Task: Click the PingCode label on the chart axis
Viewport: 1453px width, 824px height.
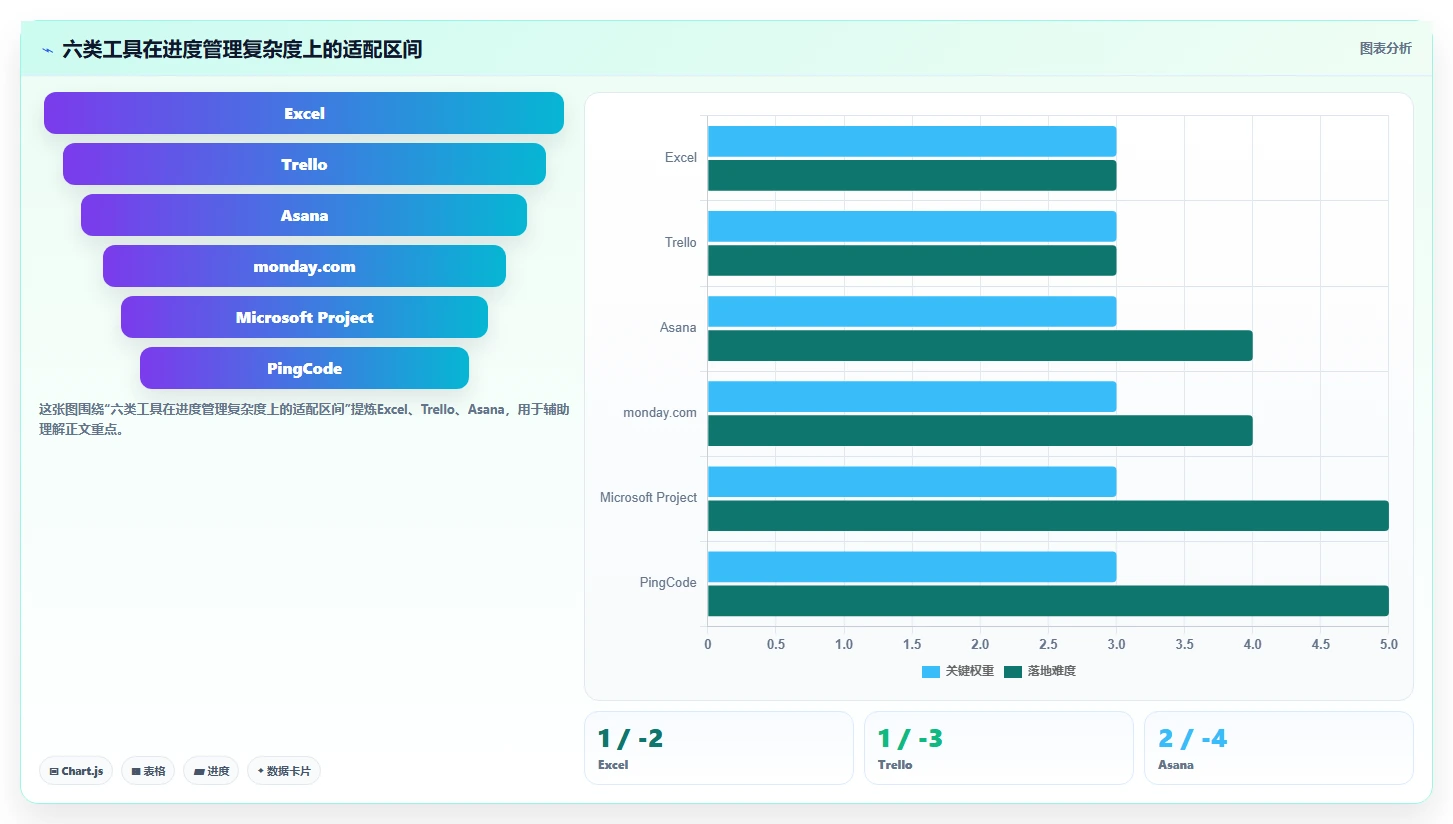Action: coord(668,583)
